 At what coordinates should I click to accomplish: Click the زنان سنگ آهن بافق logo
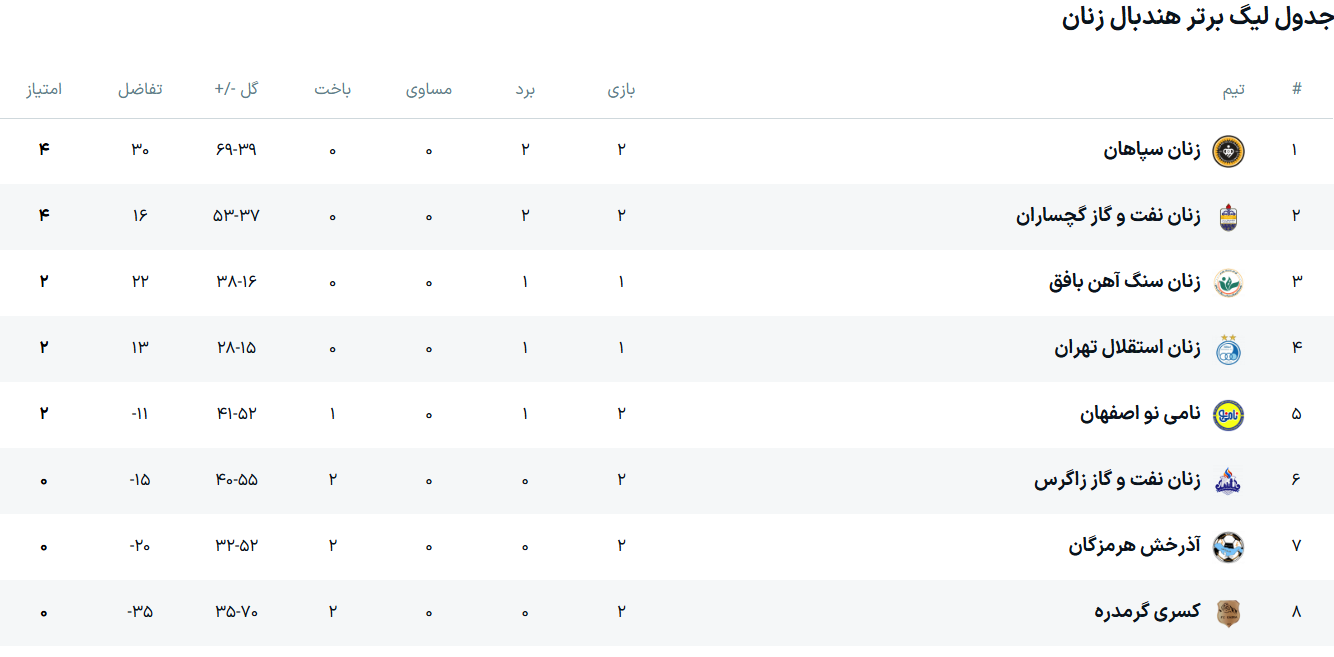[x=1228, y=283]
